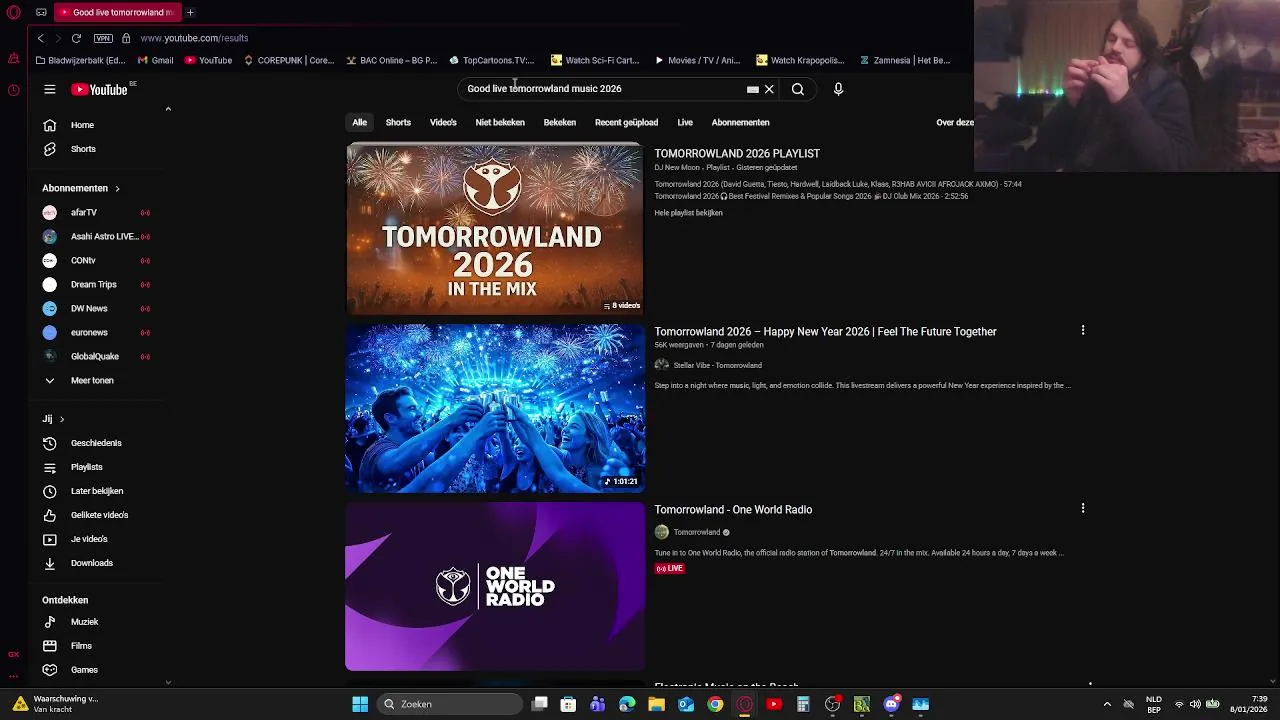1280x720 pixels.
Task: Open Stellar Vibe - Tomorrowland channel link
Action: coord(717,365)
